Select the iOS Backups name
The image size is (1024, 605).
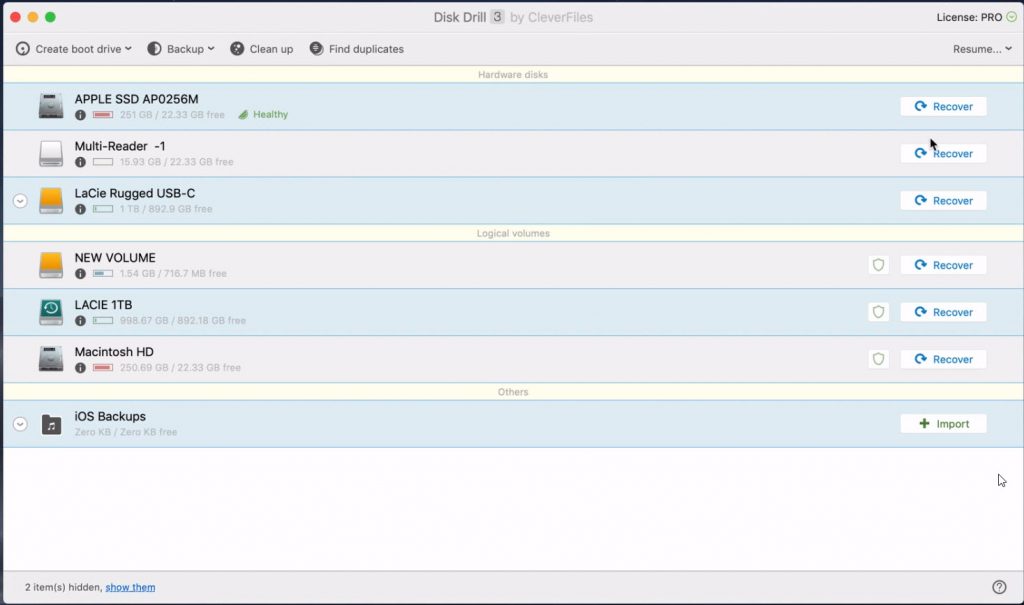pyautogui.click(x=110, y=417)
